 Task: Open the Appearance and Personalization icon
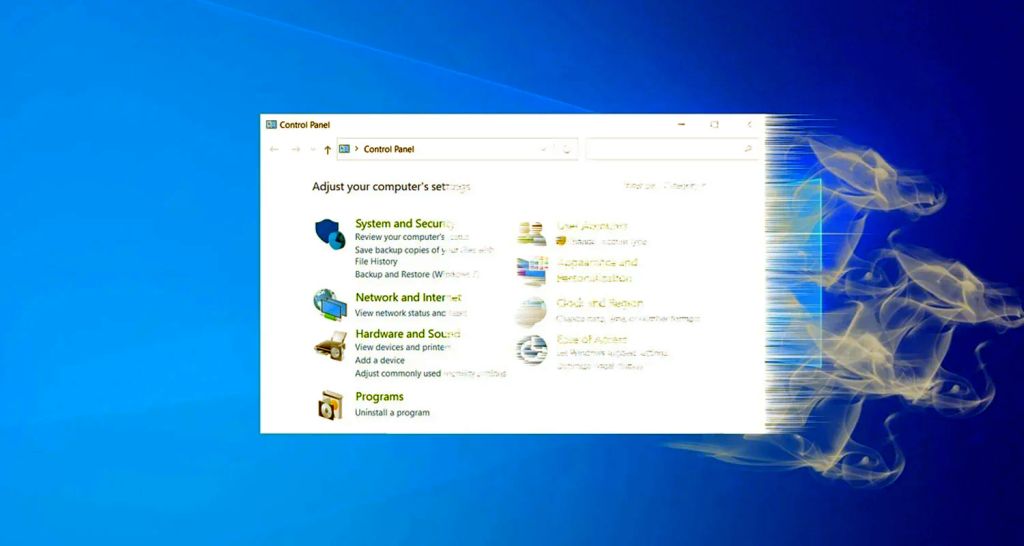pyautogui.click(x=531, y=271)
